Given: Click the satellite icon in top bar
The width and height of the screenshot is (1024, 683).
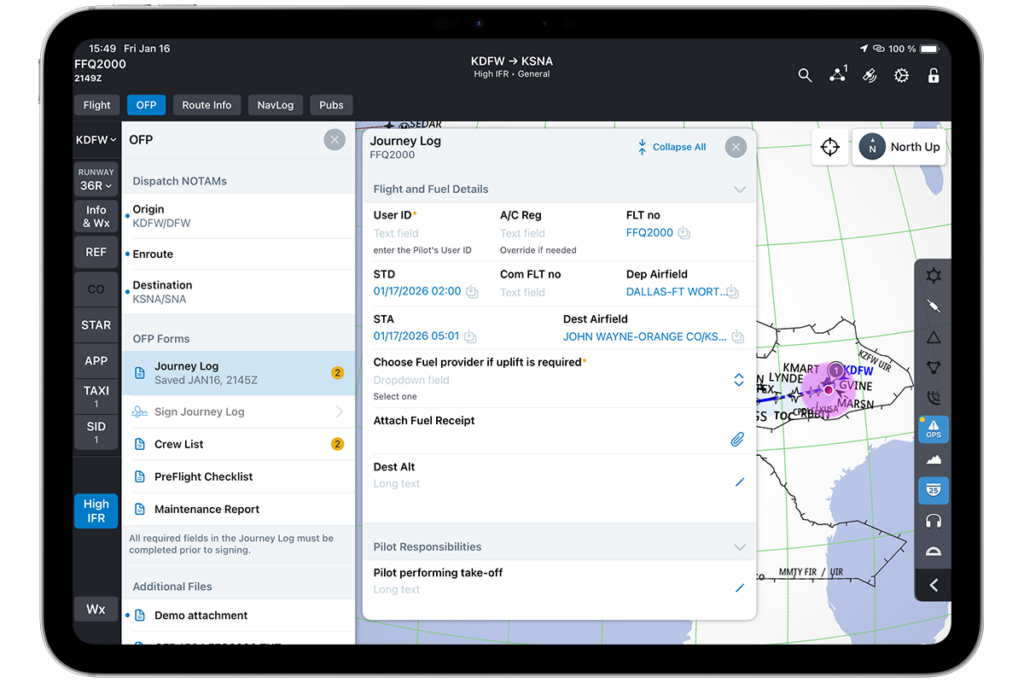Looking at the screenshot, I should 870,76.
